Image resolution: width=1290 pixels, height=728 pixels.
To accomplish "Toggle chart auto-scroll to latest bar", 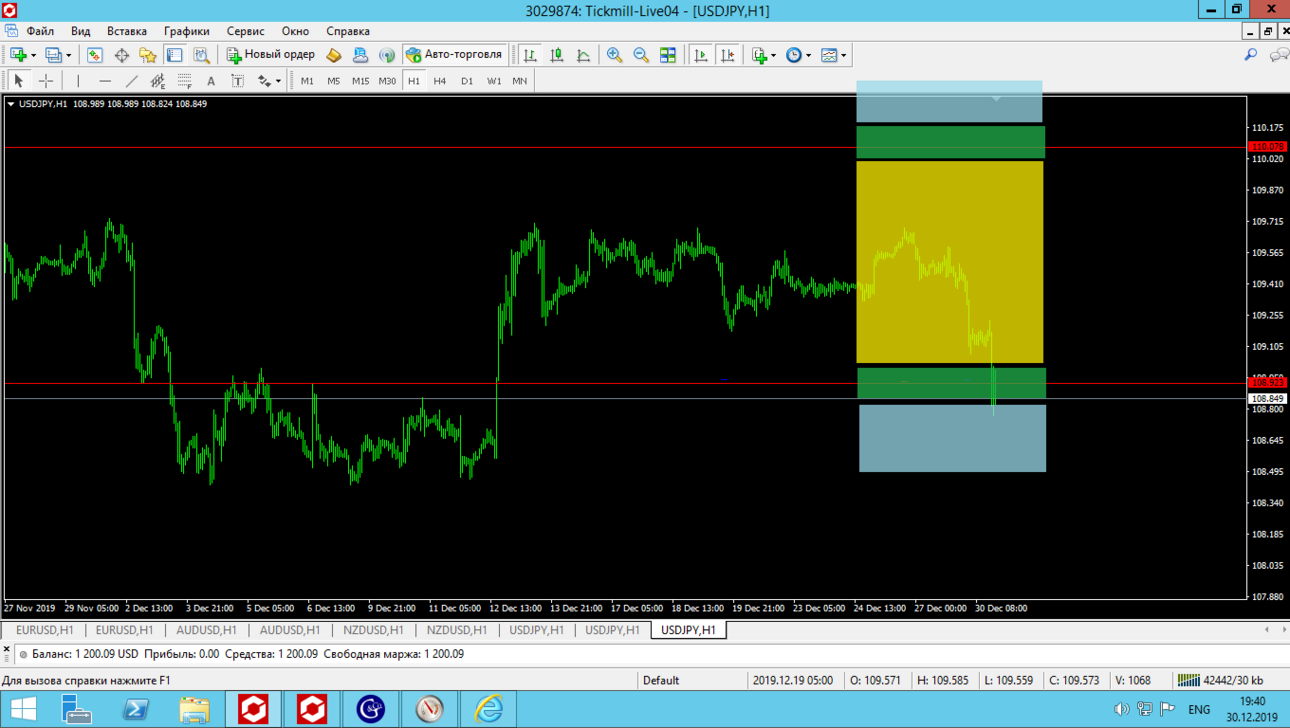I will pos(701,55).
